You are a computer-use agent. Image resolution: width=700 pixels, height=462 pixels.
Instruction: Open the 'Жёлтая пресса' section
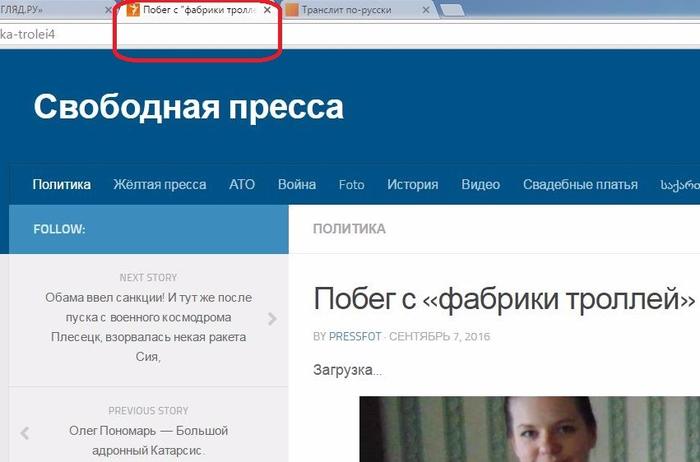[159, 184]
